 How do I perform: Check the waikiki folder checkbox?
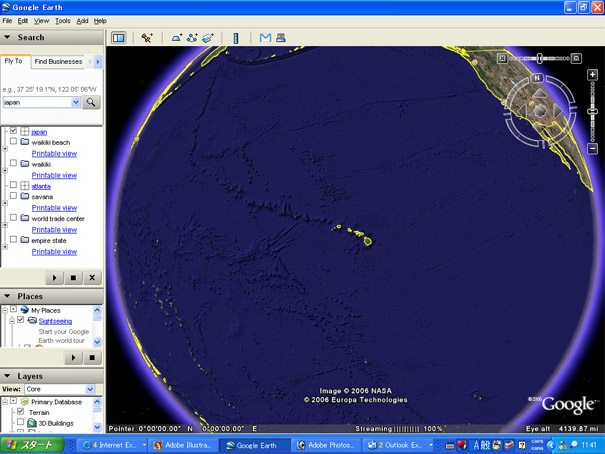[14, 163]
